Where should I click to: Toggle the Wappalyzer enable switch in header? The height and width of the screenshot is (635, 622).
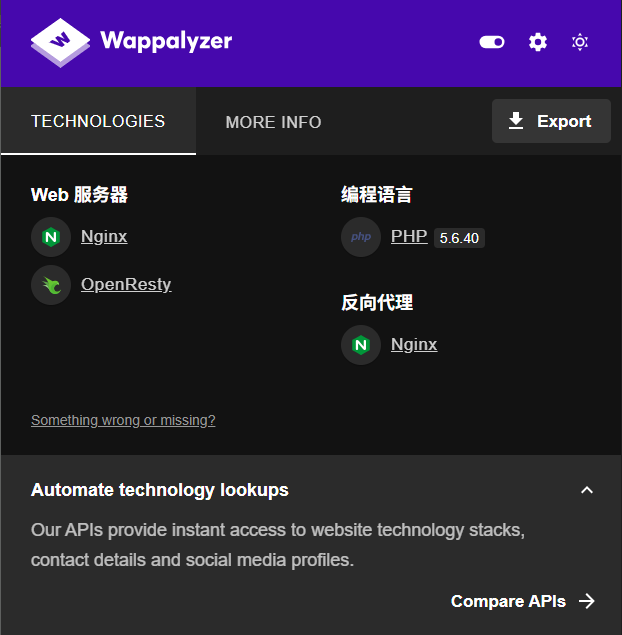[x=492, y=42]
